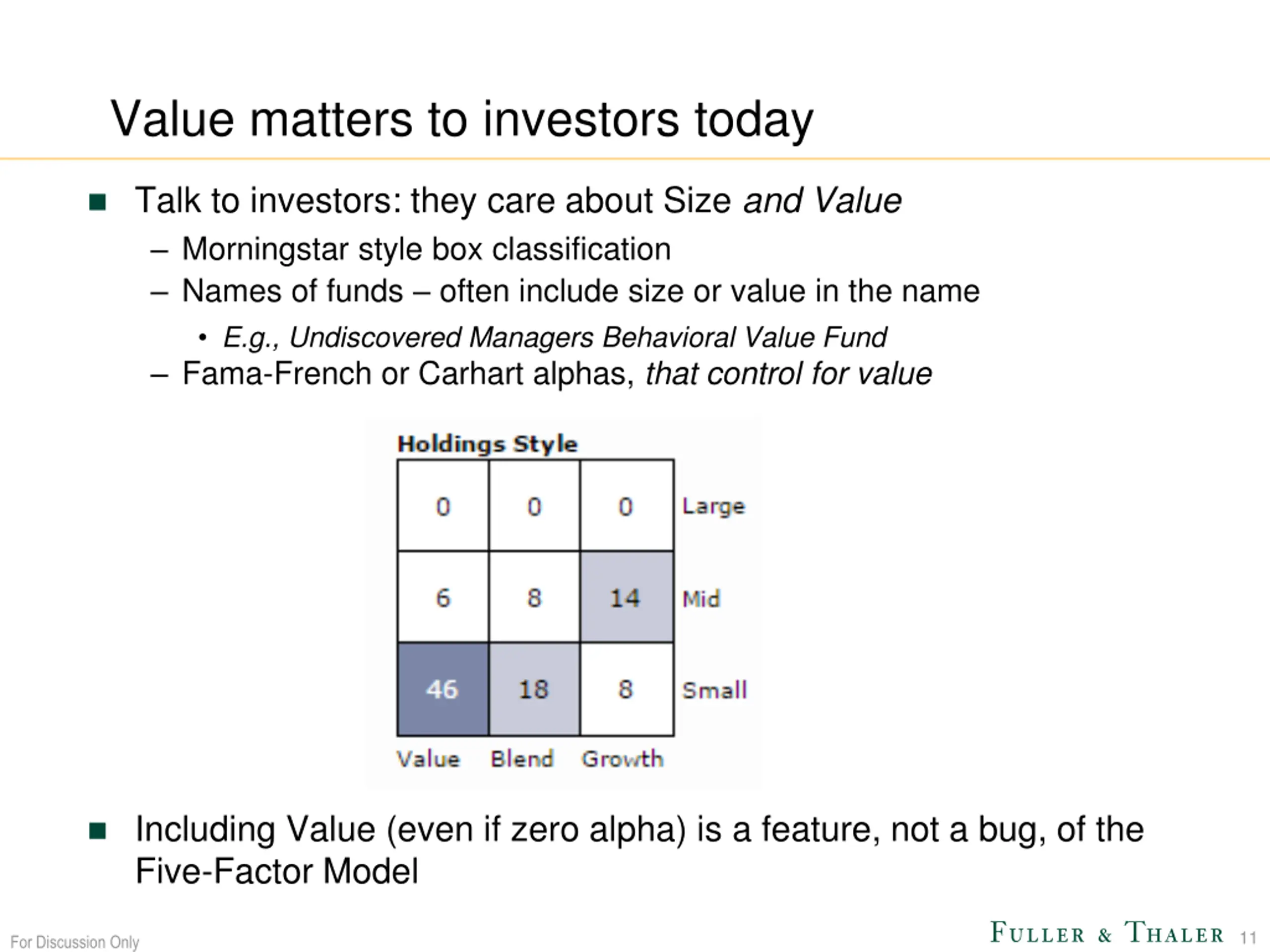Select the 'Undiscovered Managers Behavioral Value Fund' text
The height and width of the screenshot is (952, 1270).
(x=587, y=338)
